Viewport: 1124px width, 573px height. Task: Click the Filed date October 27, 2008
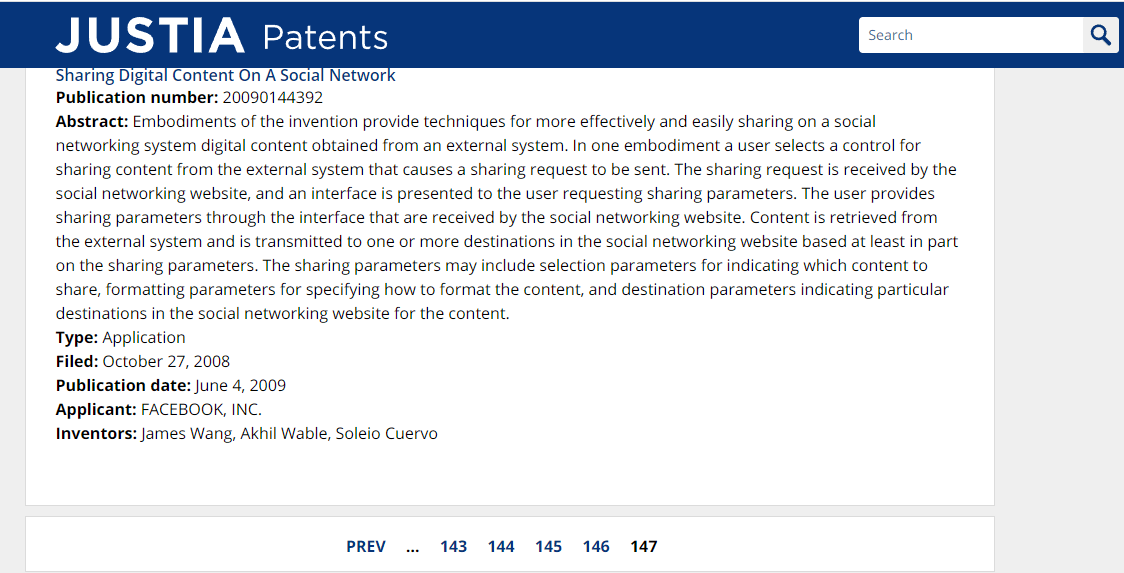166,361
